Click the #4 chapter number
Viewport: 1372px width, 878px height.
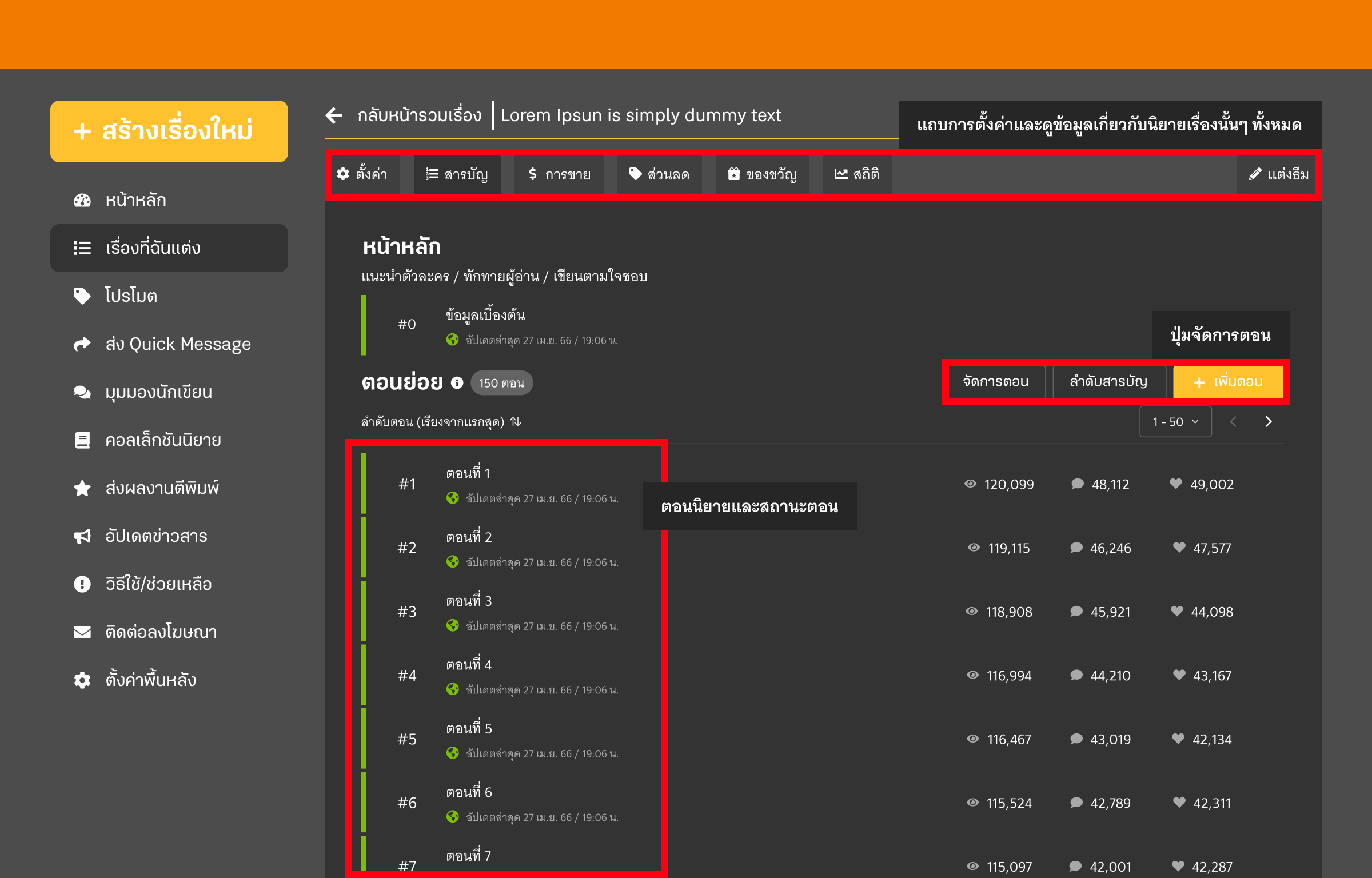coord(407,676)
